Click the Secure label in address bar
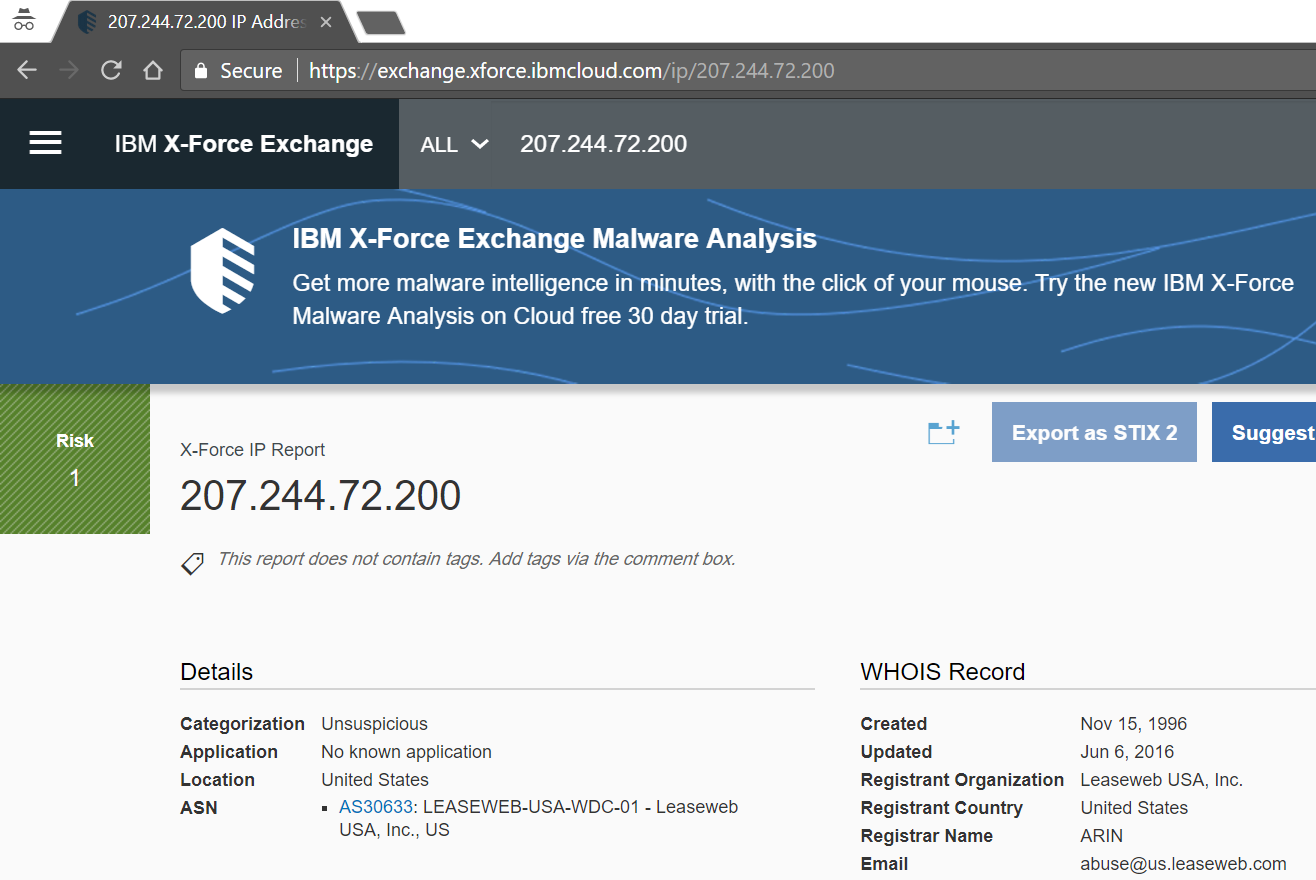 point(251,71)
